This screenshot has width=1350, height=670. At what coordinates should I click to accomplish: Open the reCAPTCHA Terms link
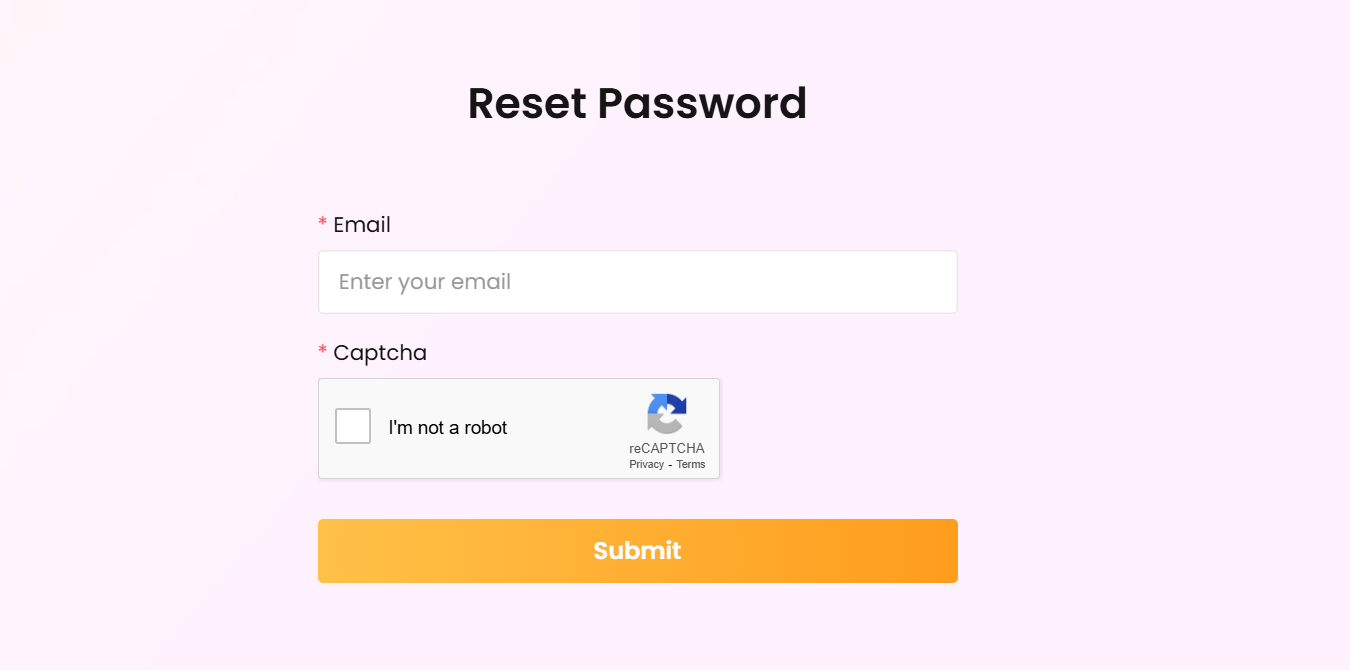(691, 464)
